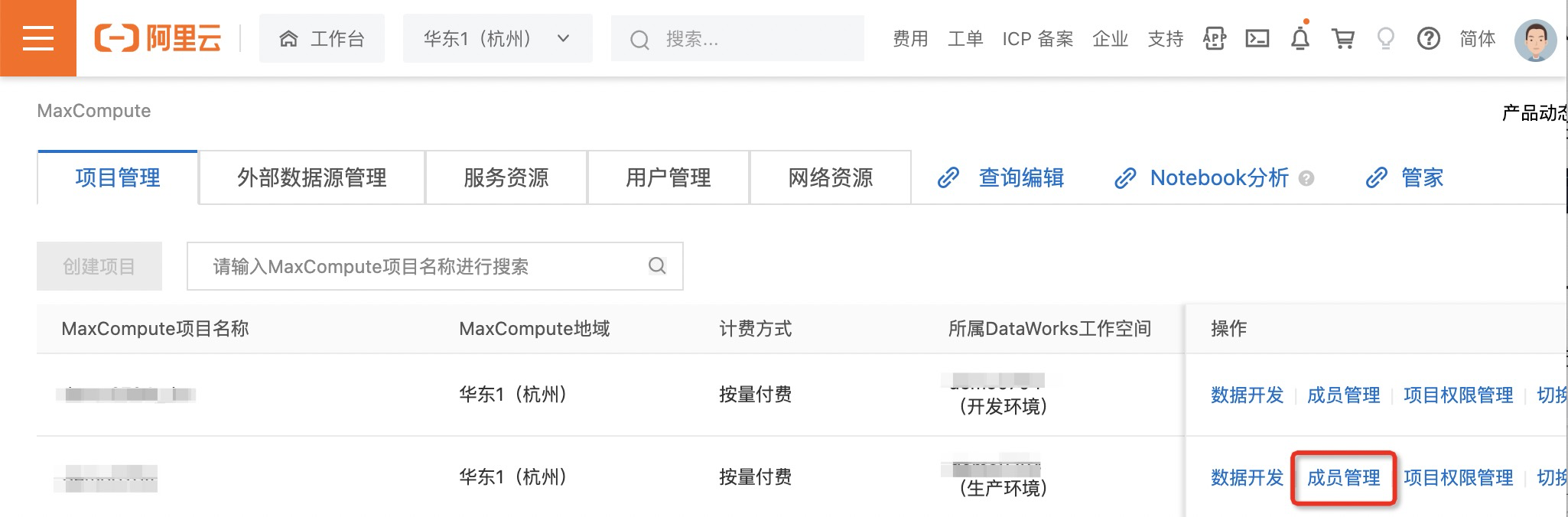Viewport: 1568px width, 517px height.
Task: Select the 用户管理 tab
Action: 669,177
